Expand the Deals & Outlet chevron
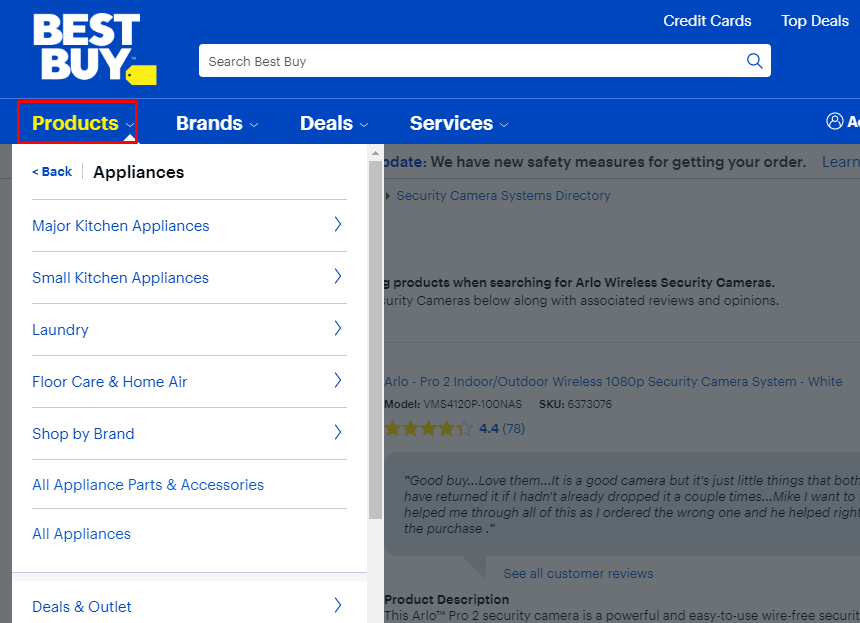The width and height of the screenshot is (860, 623). [x=338, y=605]
